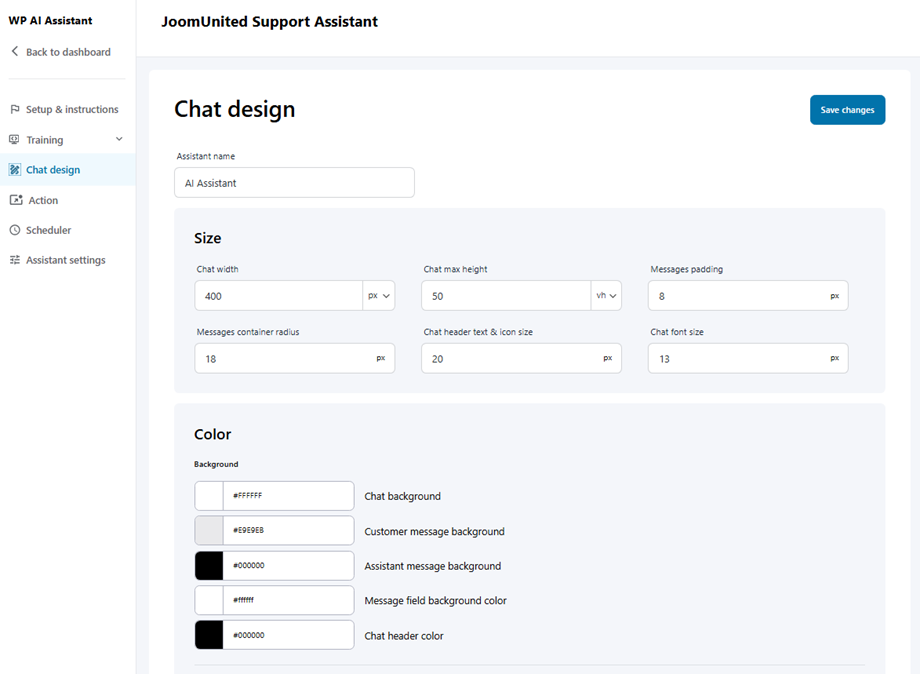Image resolution: width=920 pixels, height=674 pixels.
Task: Click the Assistant name input field
Action: 294,183
